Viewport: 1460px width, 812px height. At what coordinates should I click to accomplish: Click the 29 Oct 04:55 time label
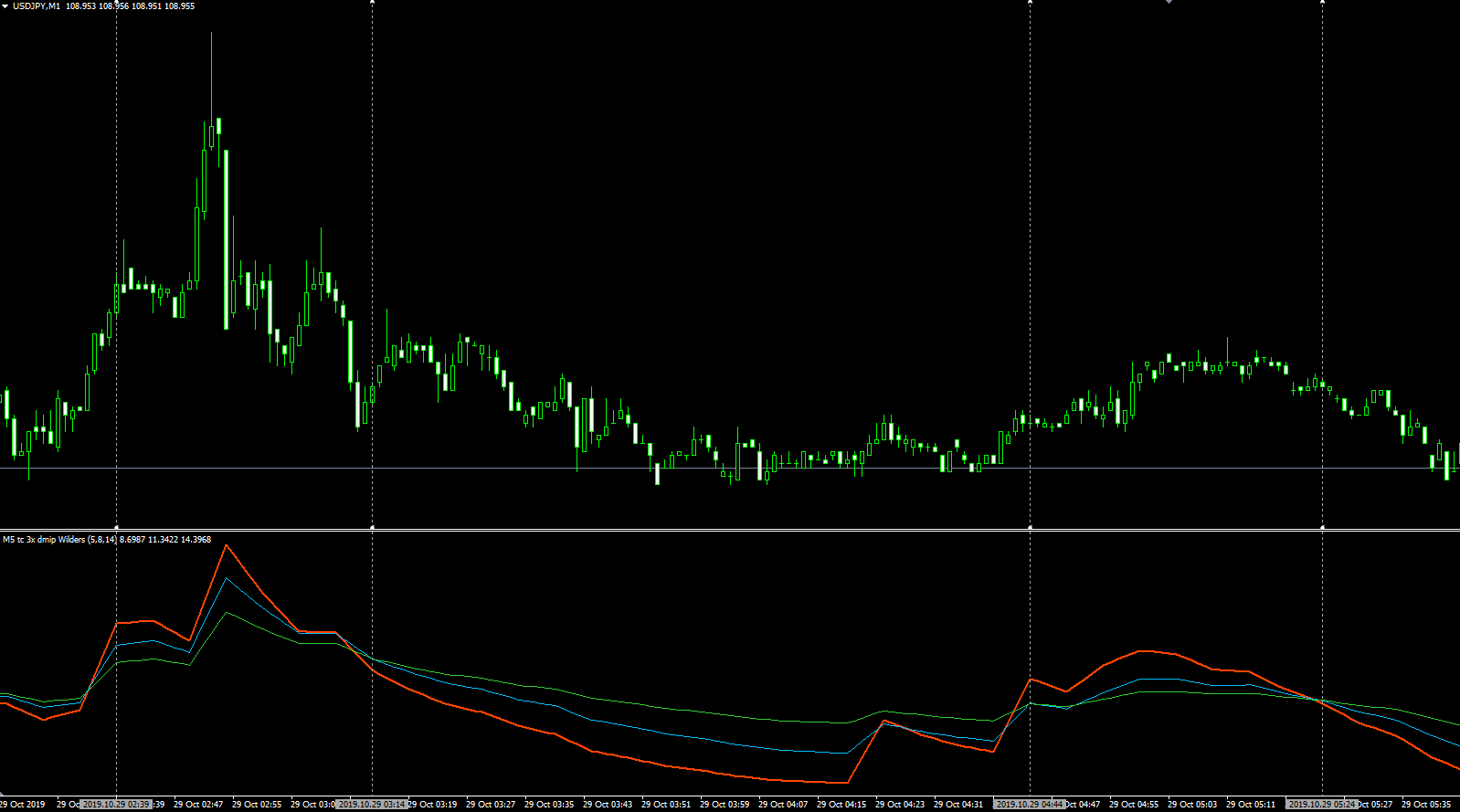[x=1134, y=805]
